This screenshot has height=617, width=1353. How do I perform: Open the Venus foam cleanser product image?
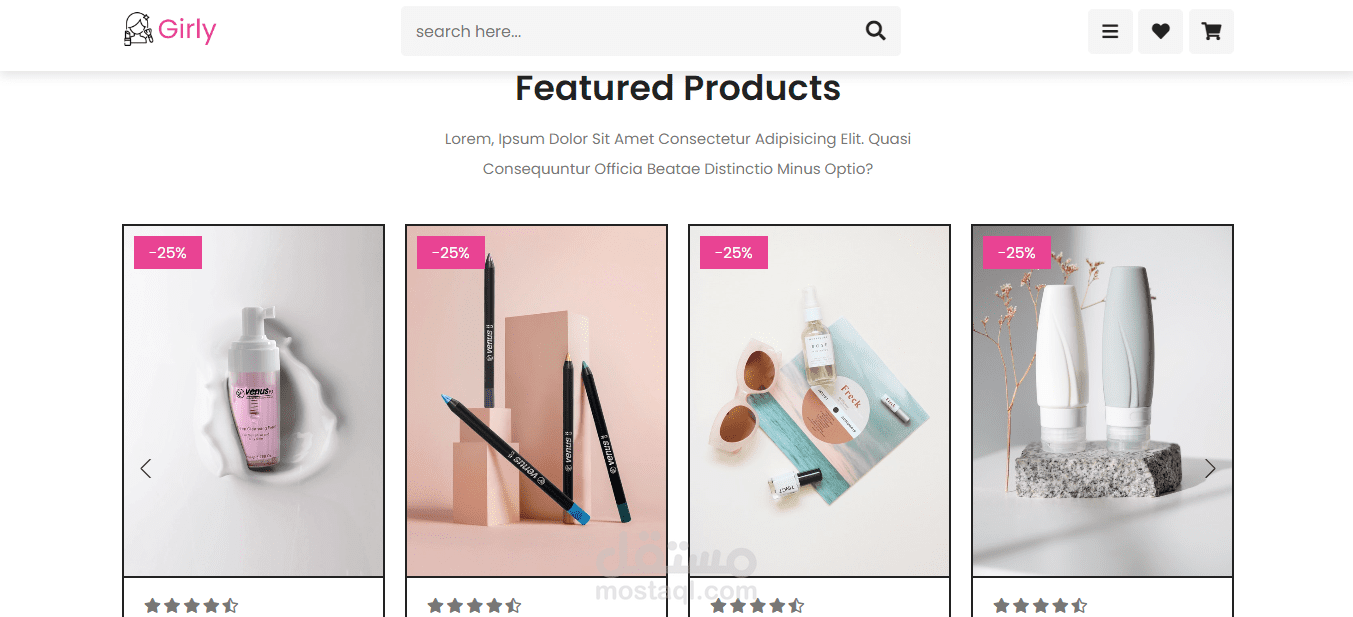pyautogui.click(x=254, y=400)
